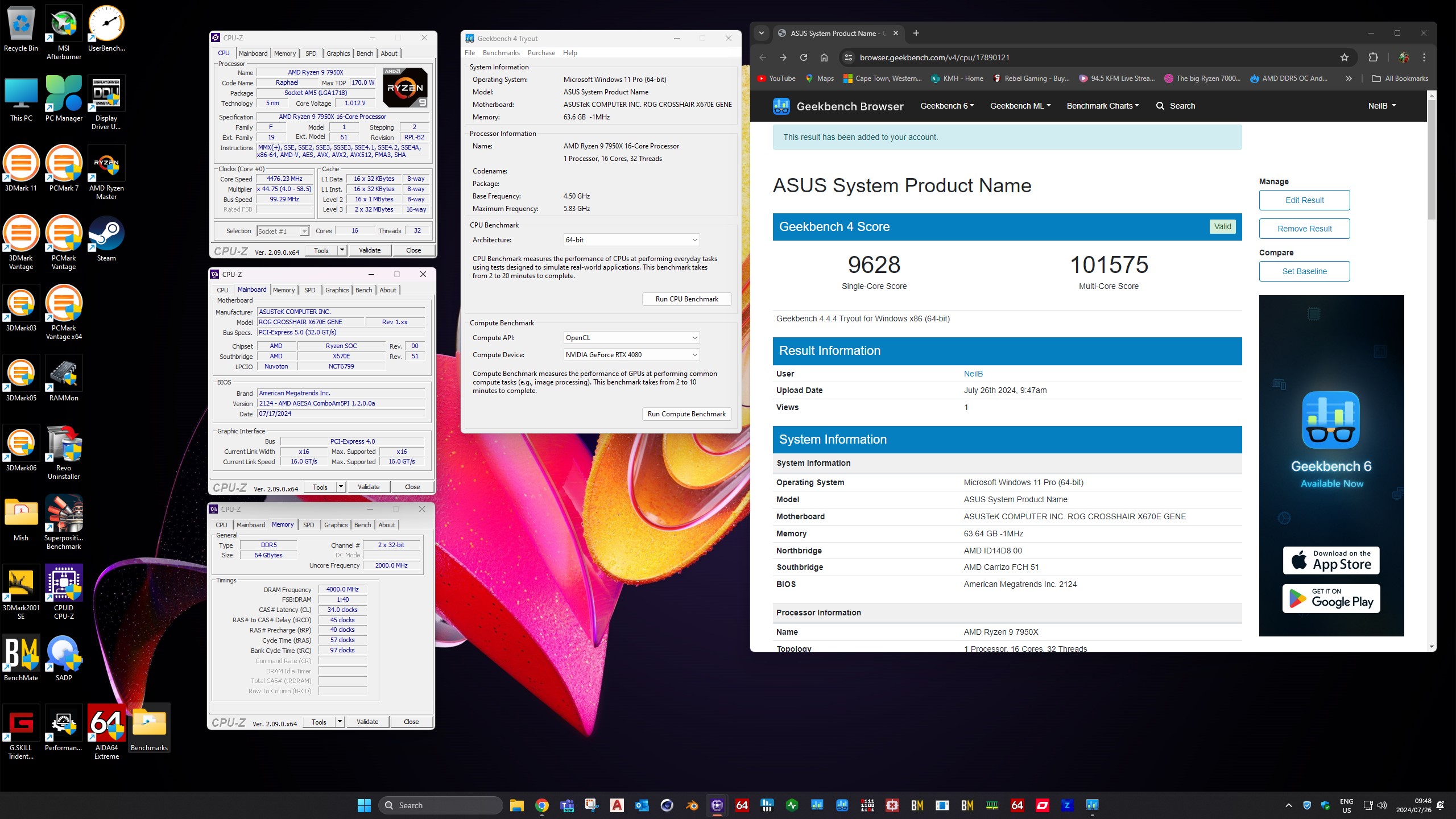Open the Compute Device RTX 4080 dropdown
This screenshot has height=819, width=1456.
click(631, 355)
